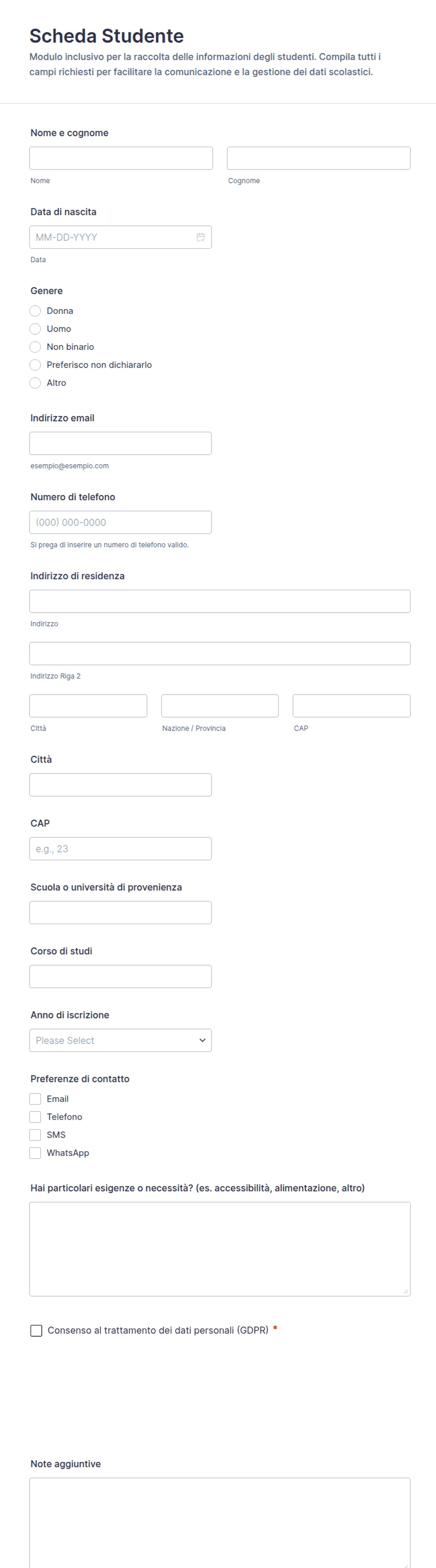Open the calendar icon in date field
This screenshot has width=436, height=1568.
(x=200, y=237)
